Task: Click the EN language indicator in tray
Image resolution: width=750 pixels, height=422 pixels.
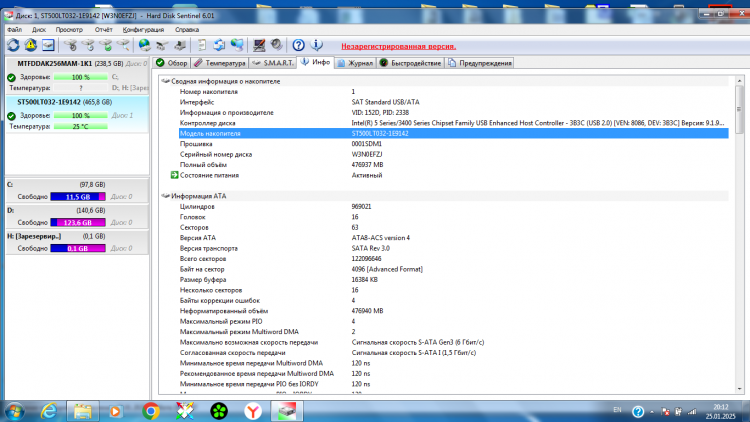Action: point(617,410)
